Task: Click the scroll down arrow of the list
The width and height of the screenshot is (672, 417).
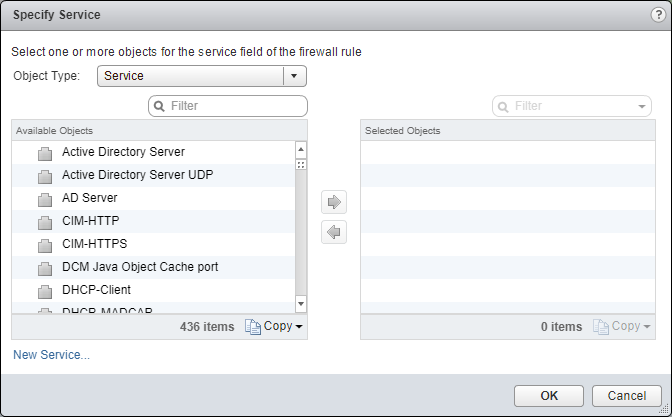Action: point(300,302)
